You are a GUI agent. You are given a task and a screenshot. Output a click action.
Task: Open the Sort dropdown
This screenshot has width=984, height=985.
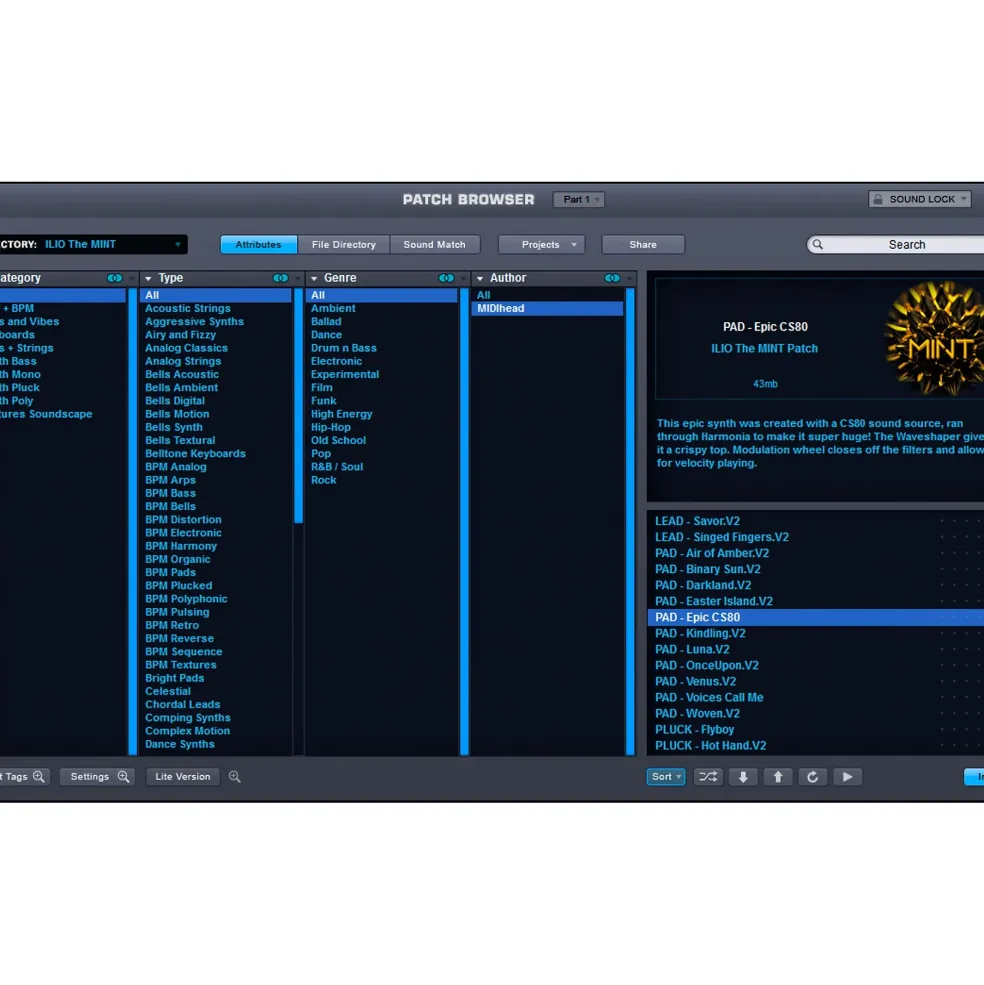point(666,776)
